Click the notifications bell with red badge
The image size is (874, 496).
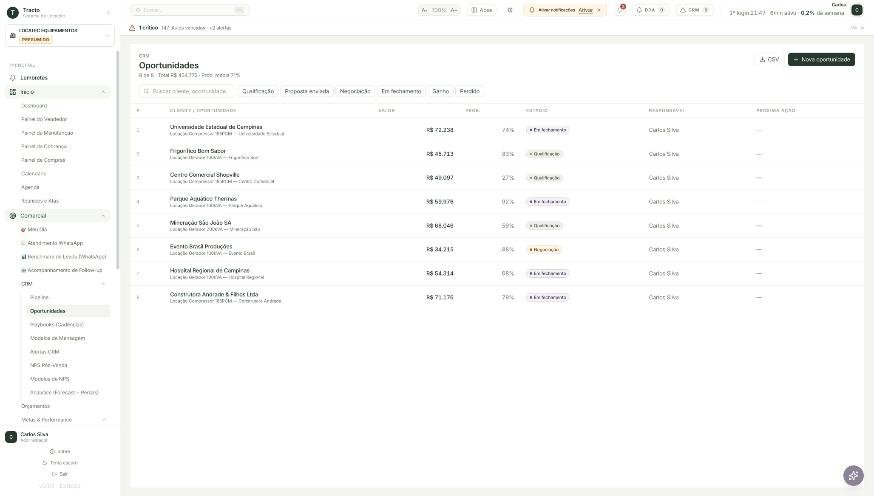pos(620,10)
